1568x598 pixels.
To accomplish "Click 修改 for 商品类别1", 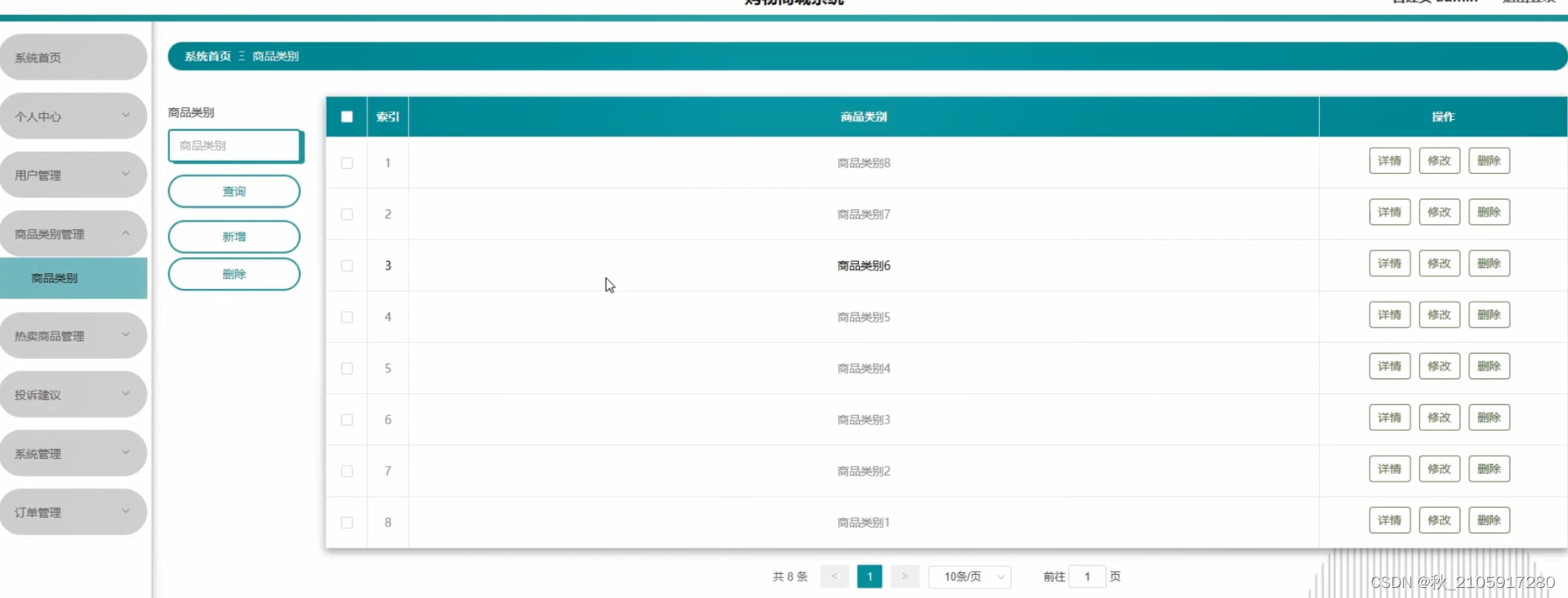I will 1440,521.
